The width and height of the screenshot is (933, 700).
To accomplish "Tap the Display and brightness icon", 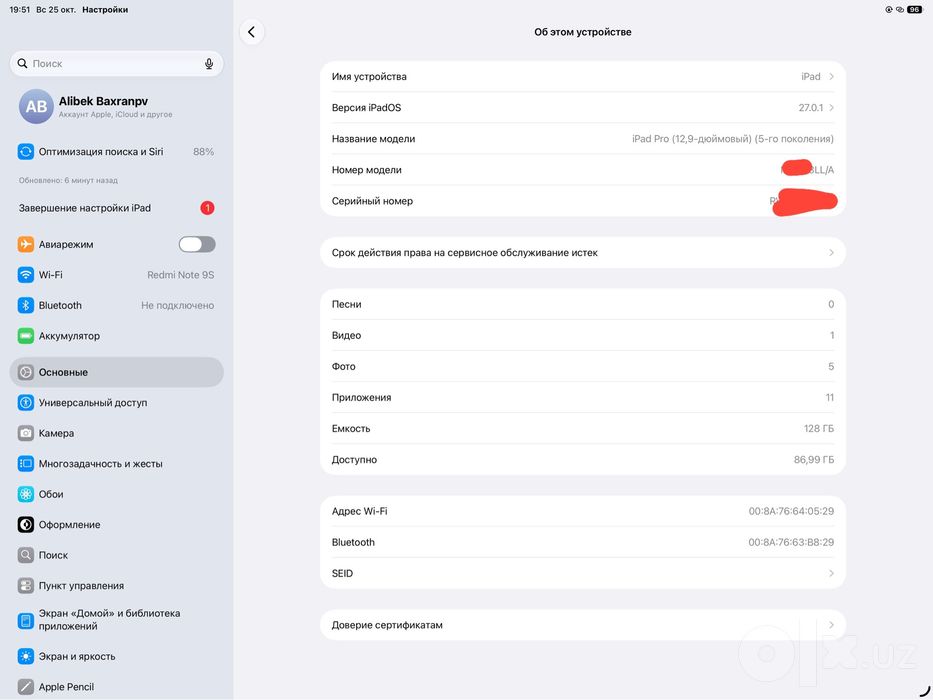I will 26,657.
